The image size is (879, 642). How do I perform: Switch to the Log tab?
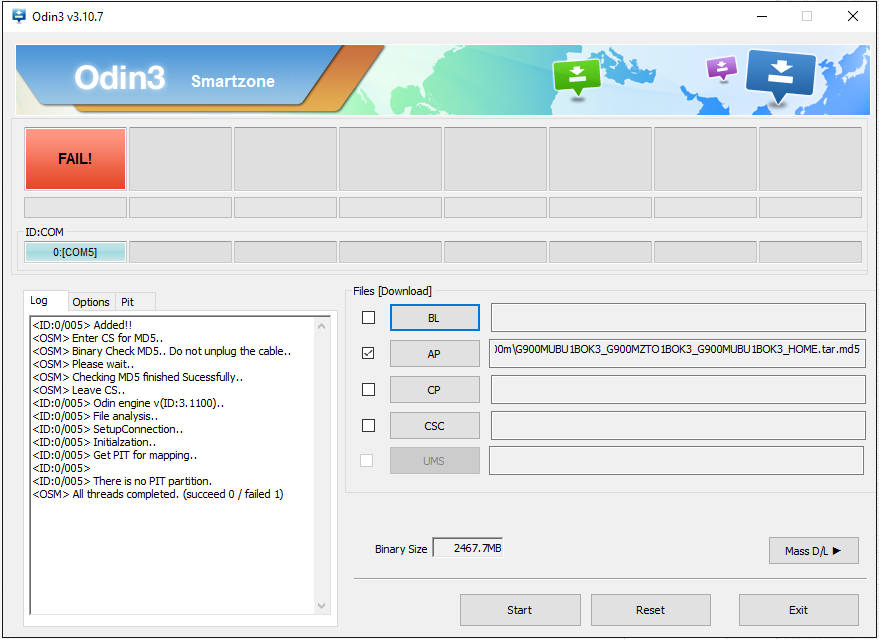tap(46, 301)
